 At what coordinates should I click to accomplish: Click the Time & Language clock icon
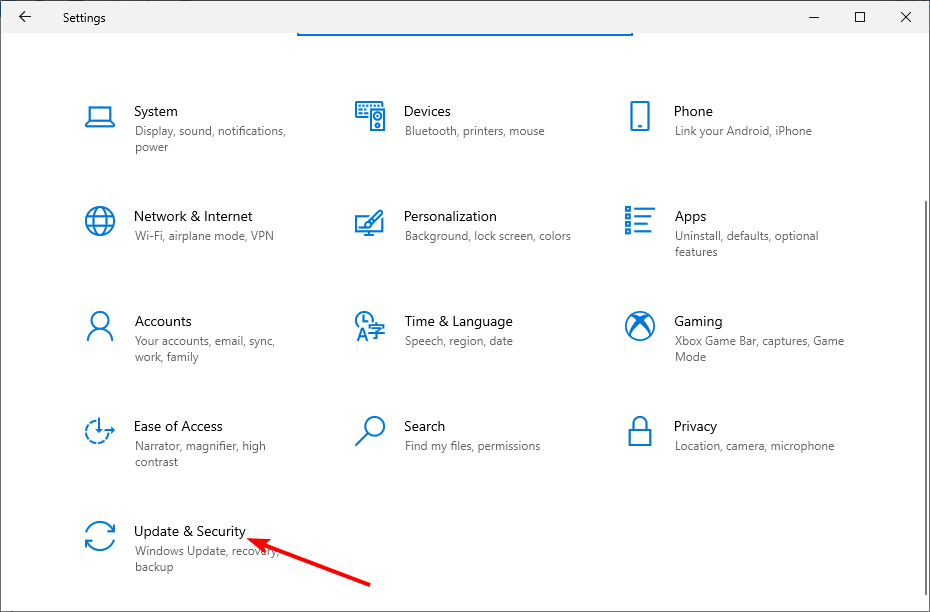(370, 326)
